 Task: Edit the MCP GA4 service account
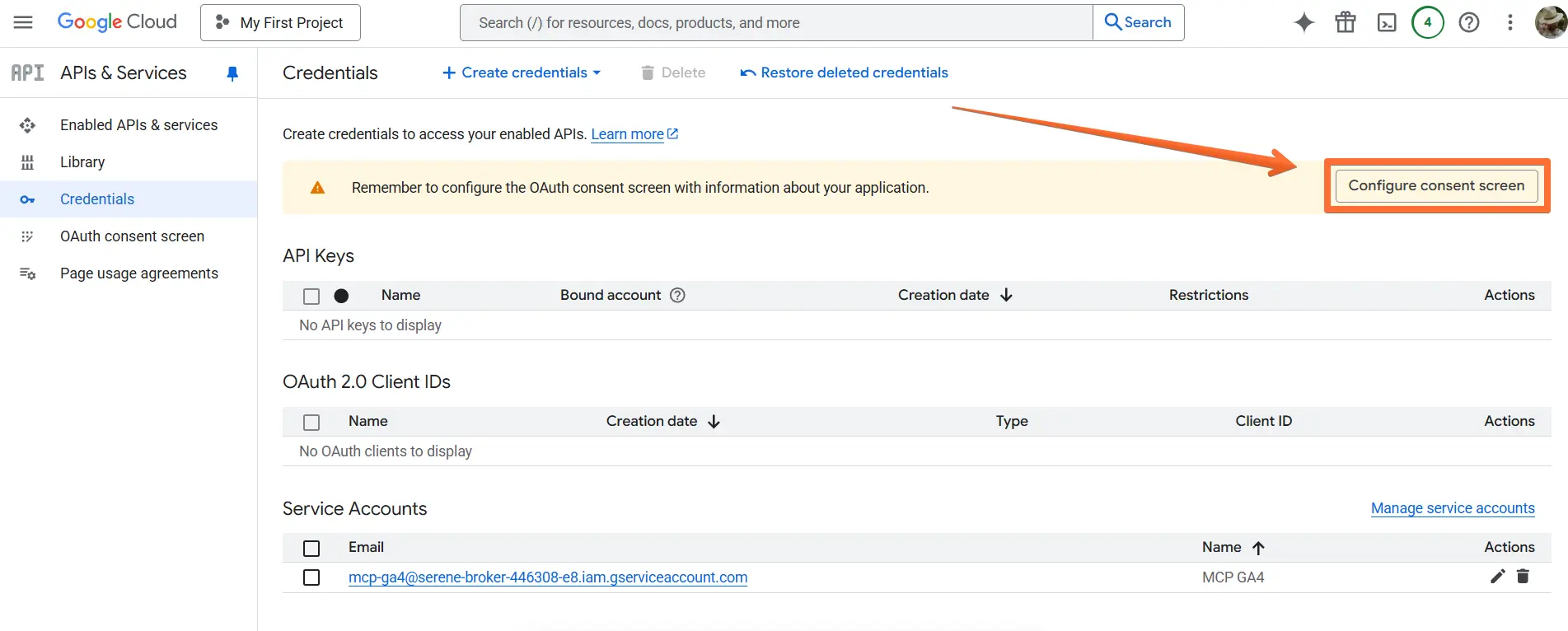(1498, 577)
